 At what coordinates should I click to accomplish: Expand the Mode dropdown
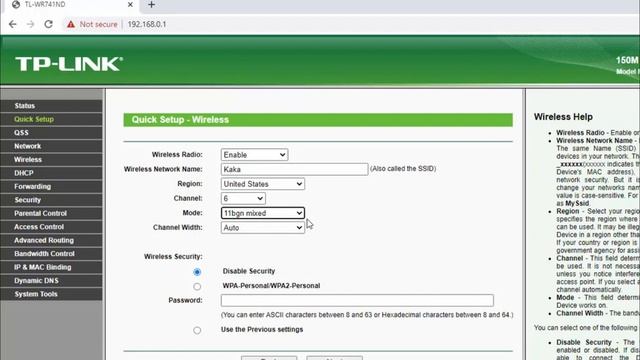(262, 213)
